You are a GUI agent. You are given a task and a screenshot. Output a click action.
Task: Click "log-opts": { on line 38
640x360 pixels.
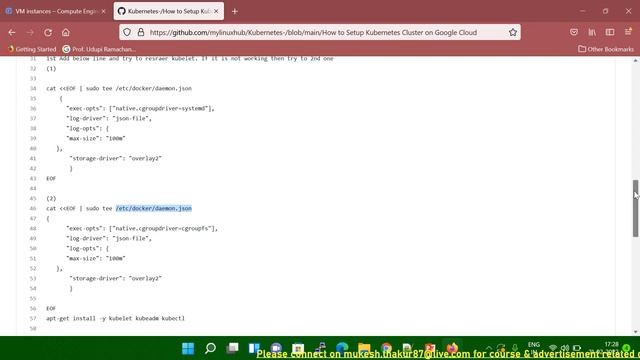[88, 128]
